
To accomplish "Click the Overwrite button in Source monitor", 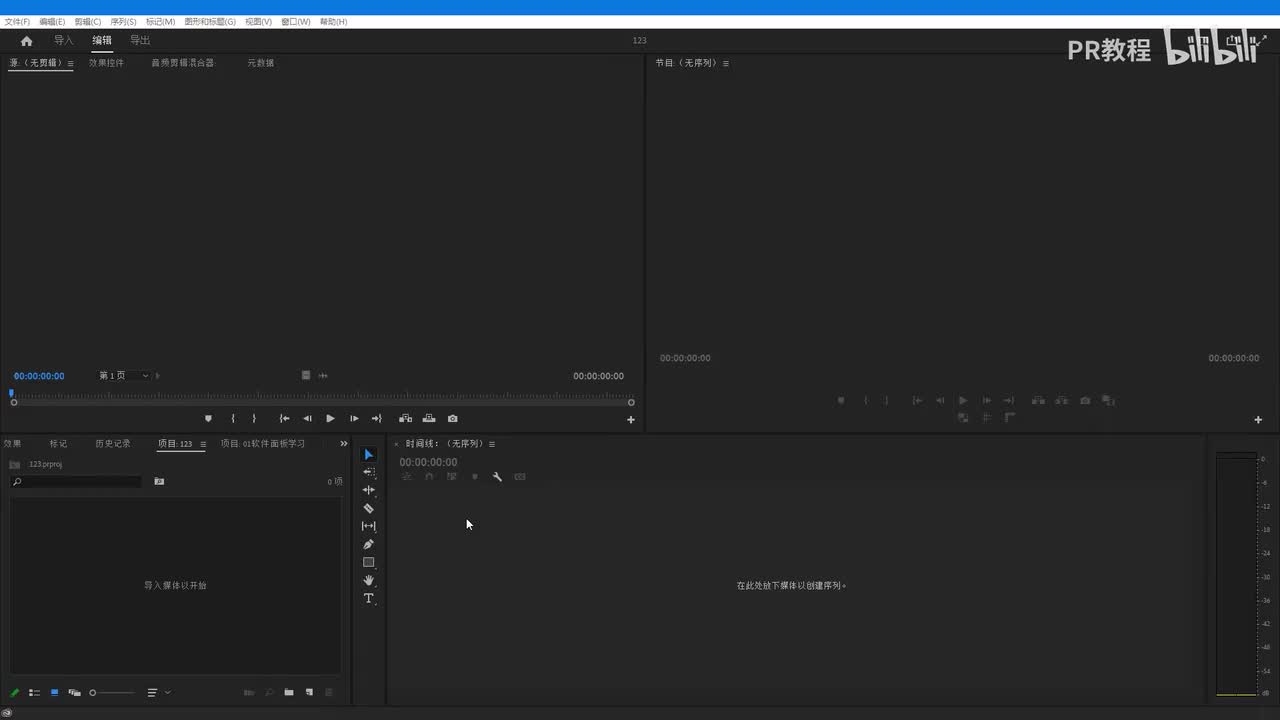I will point(429,419).
